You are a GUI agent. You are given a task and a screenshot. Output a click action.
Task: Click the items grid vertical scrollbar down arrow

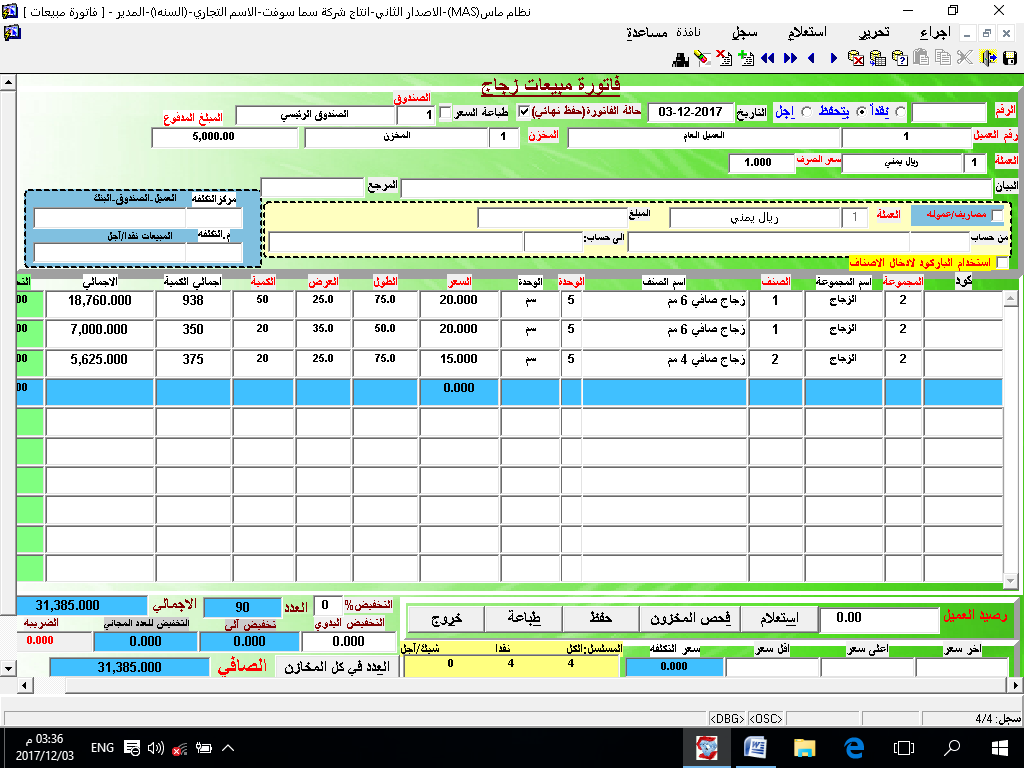tap(1010, 580)
